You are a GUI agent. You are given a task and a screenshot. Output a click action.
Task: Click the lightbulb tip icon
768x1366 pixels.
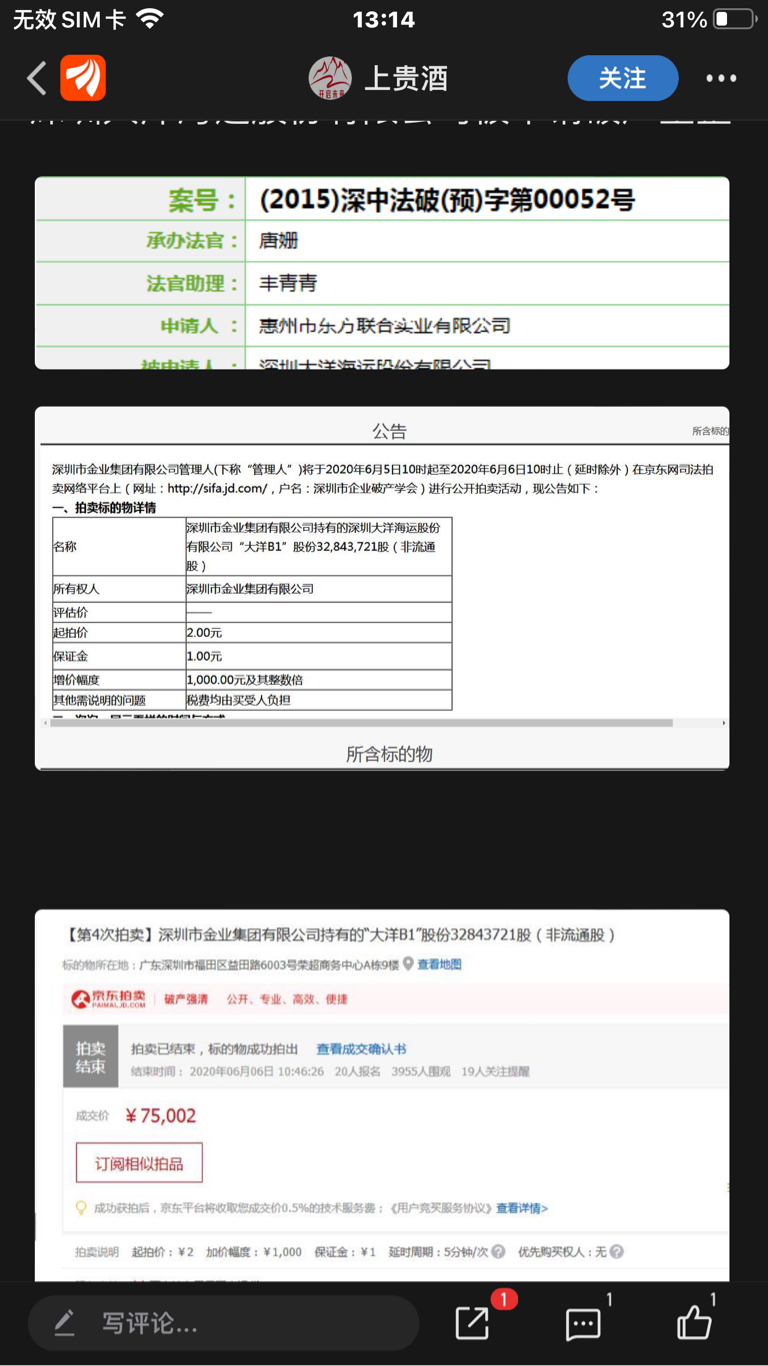[82, 1208]
